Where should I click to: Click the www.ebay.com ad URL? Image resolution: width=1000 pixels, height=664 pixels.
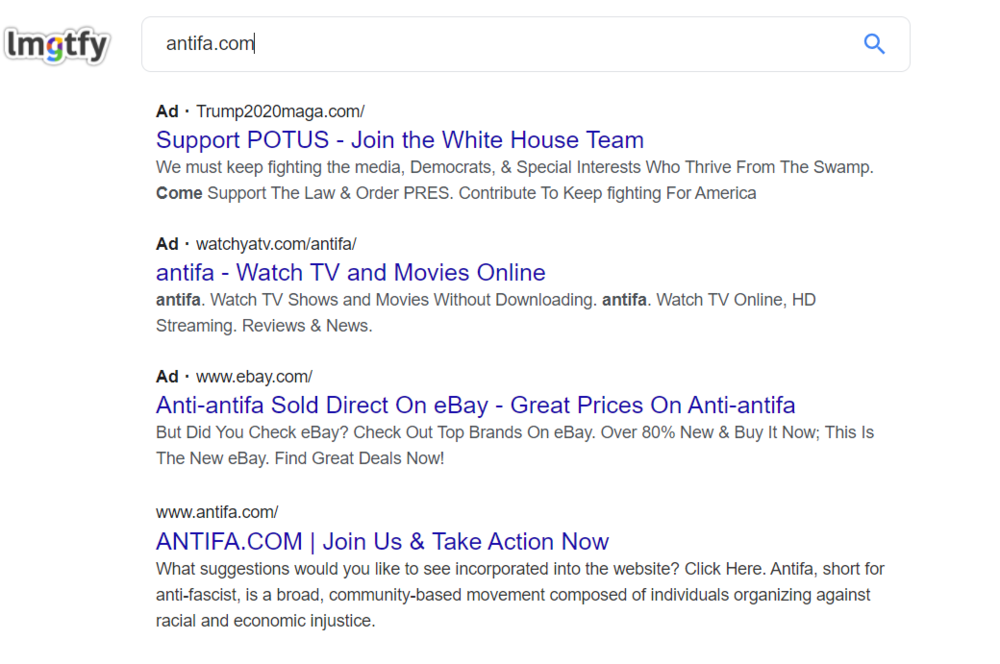click(x=254, y=377)
